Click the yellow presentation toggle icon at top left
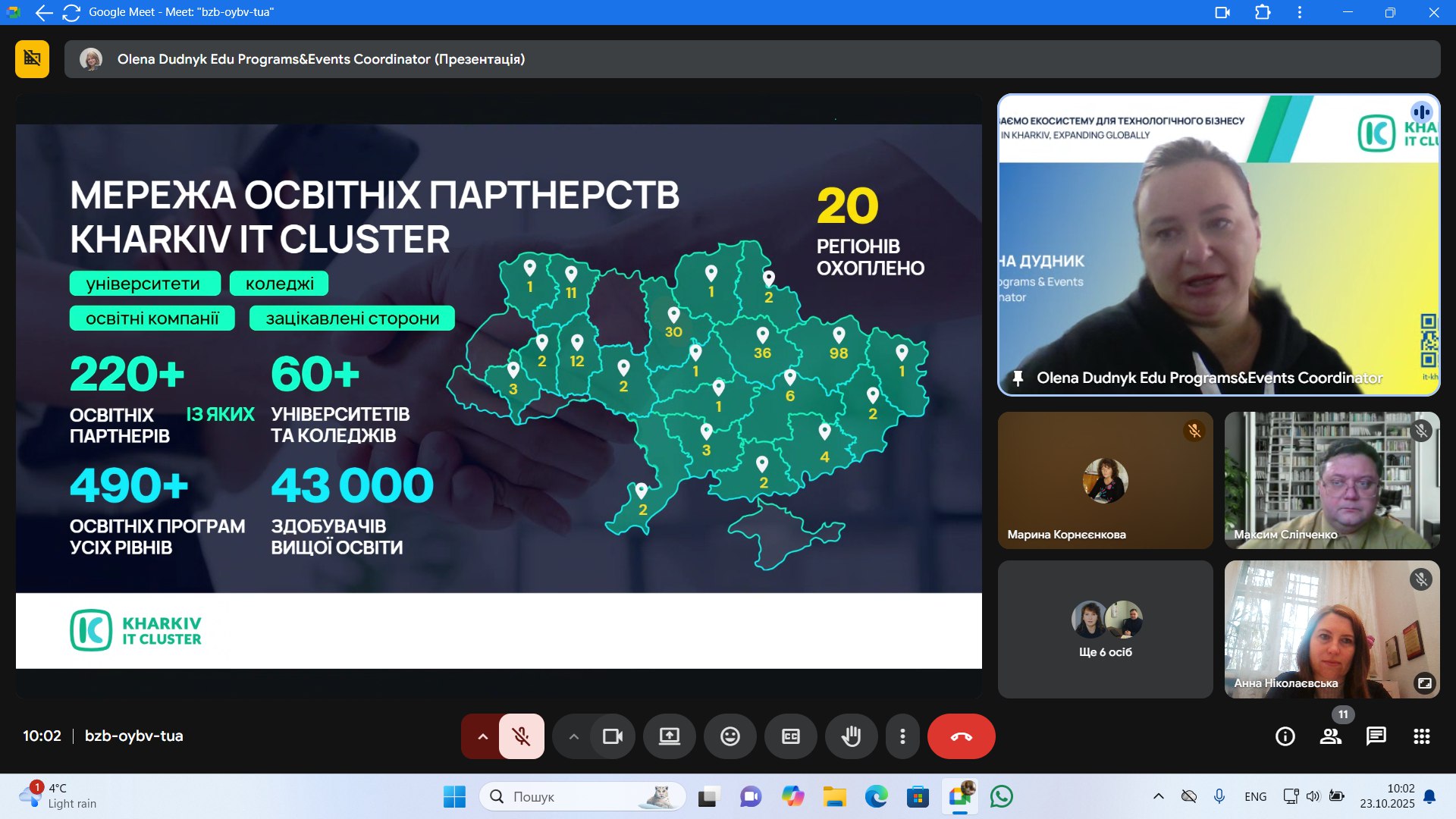The width and height of the screenshot is (1456, 819). point(32,59)
